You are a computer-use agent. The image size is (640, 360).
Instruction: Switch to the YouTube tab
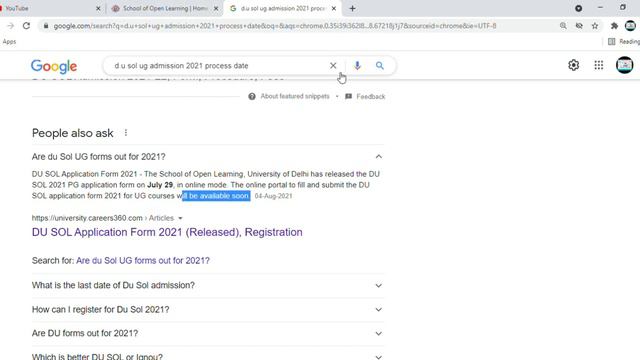tap(49, 8)
